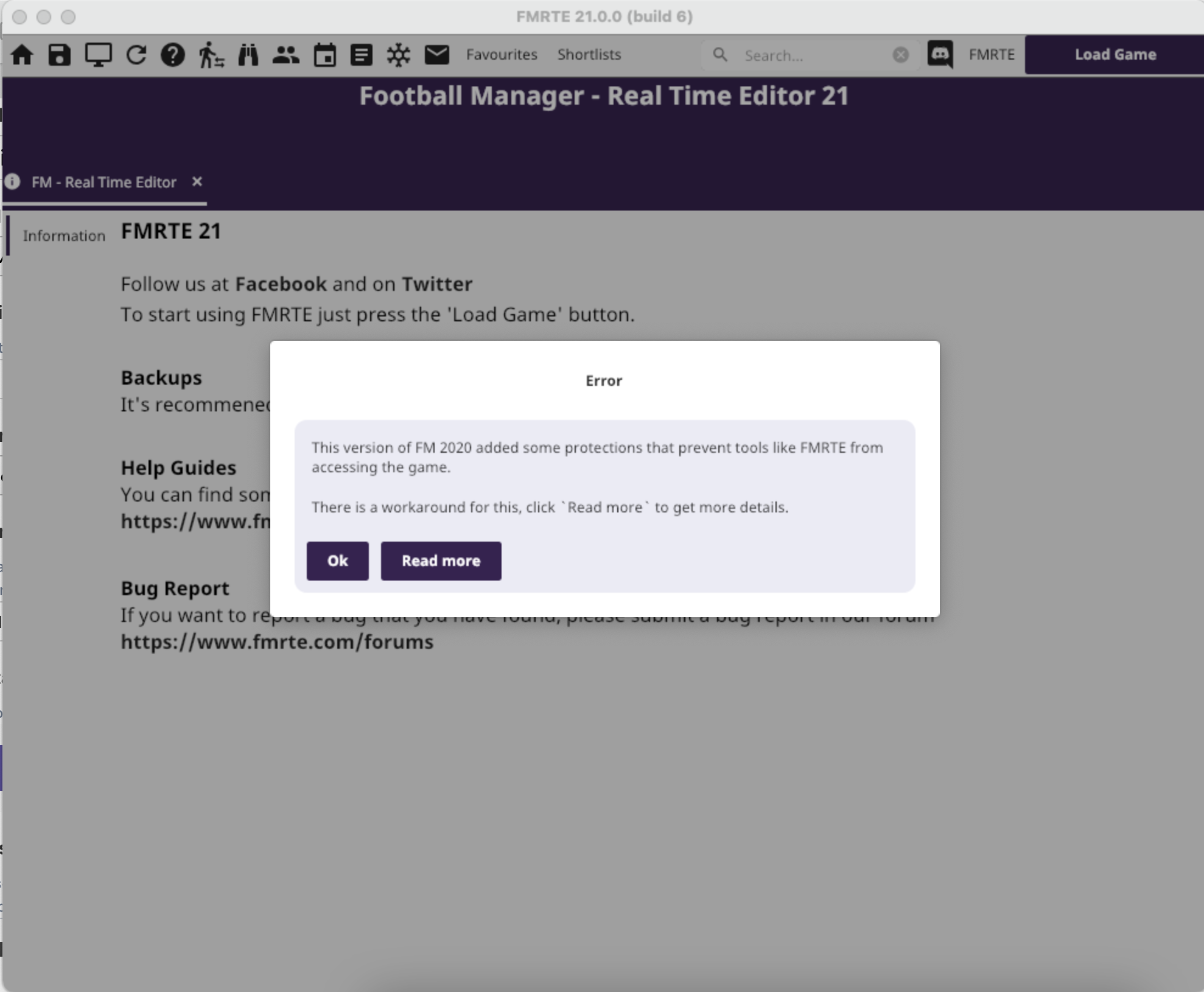Click the Twitter link
The height and width of the screenshot is (992, 1204).
[x=437, y=284]
